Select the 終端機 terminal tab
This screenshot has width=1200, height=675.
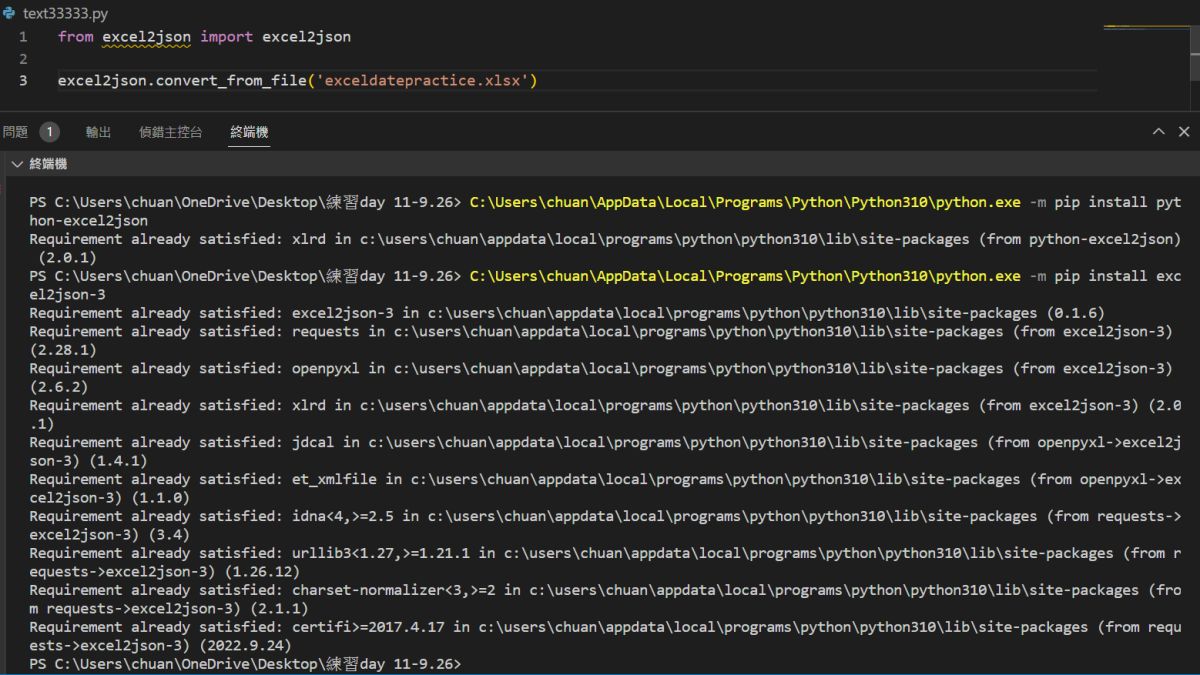click(249, 132)
